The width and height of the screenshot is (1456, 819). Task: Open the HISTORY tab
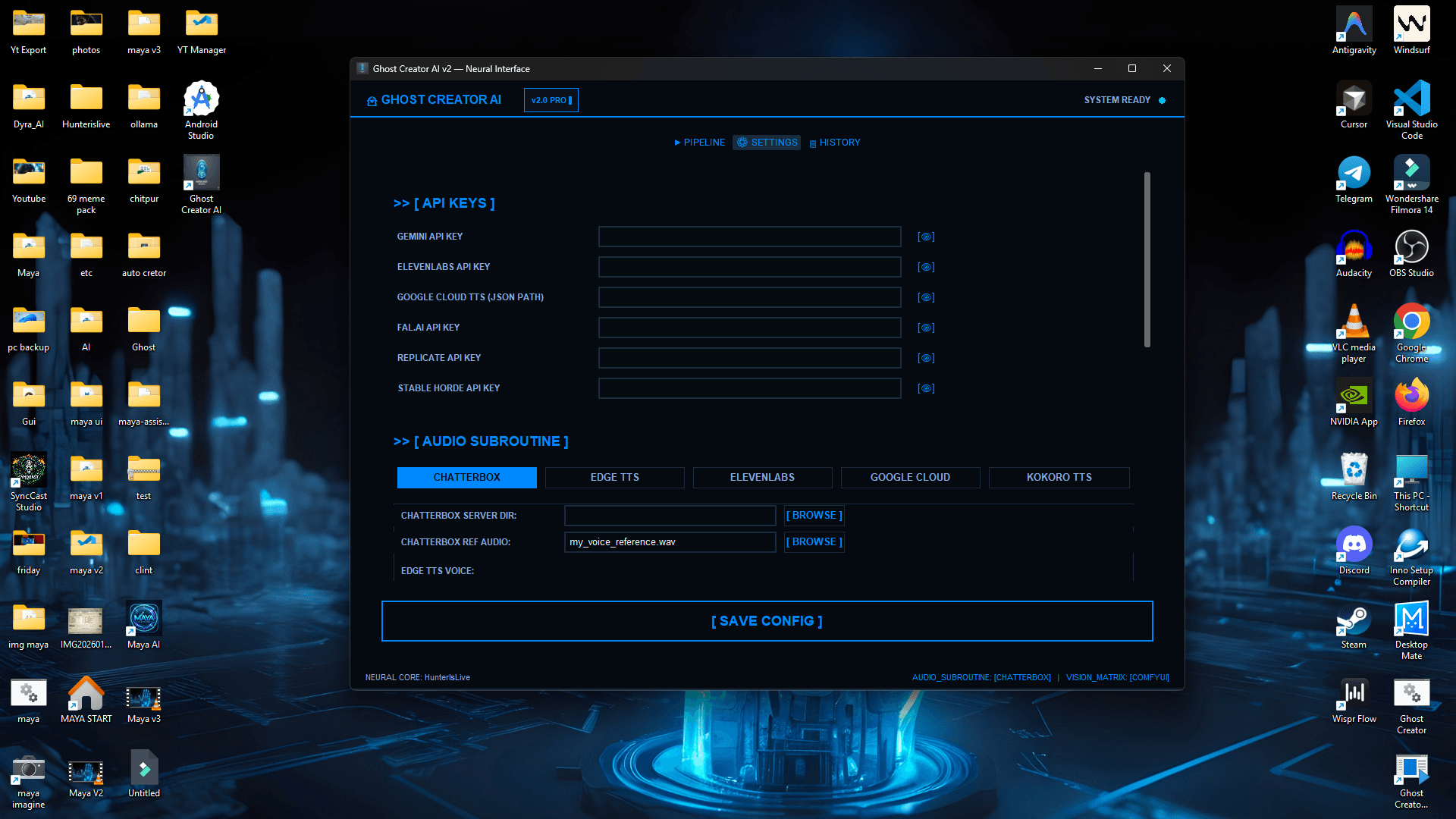(x=834, y=143)
